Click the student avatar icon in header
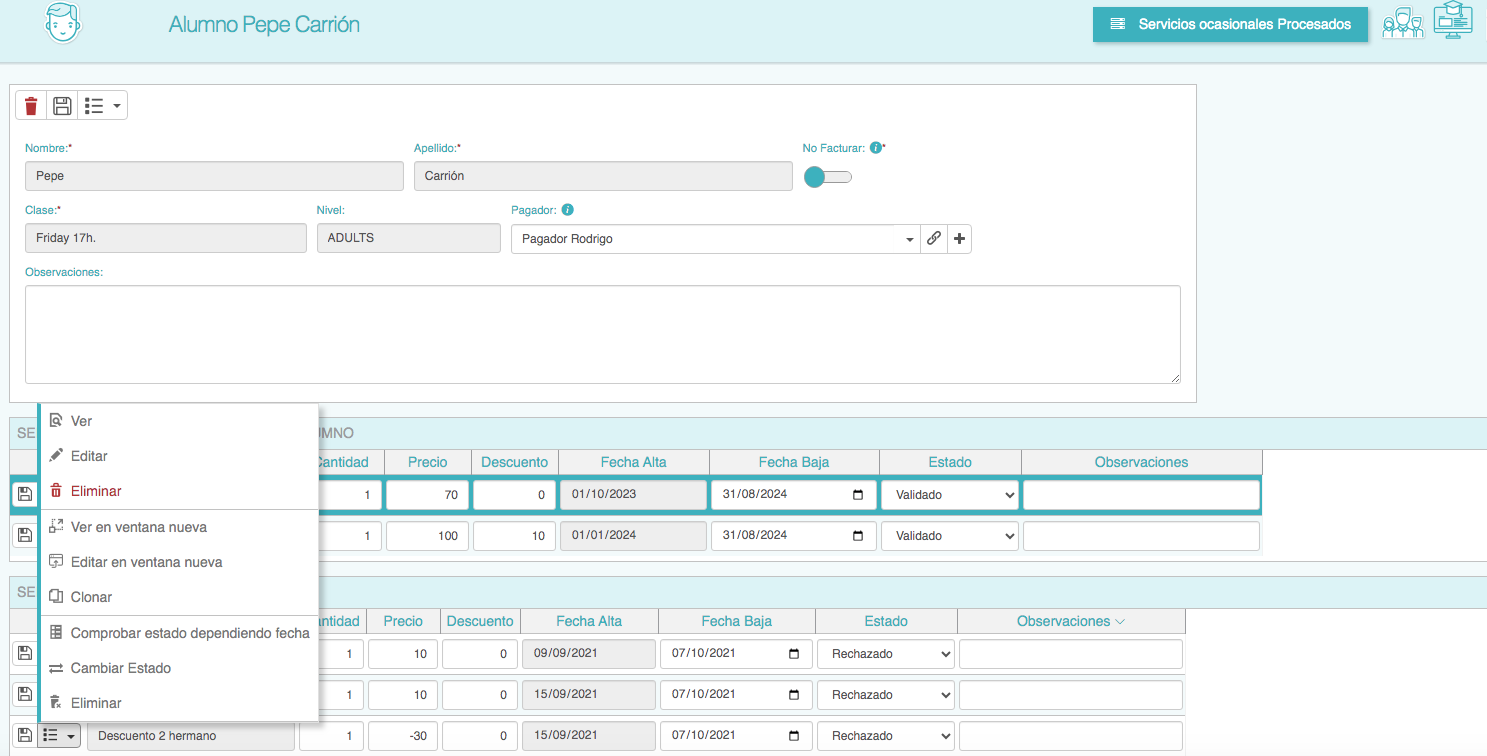Image resolution: width=1487 pixels, height=756 pixels. (62, 23)
